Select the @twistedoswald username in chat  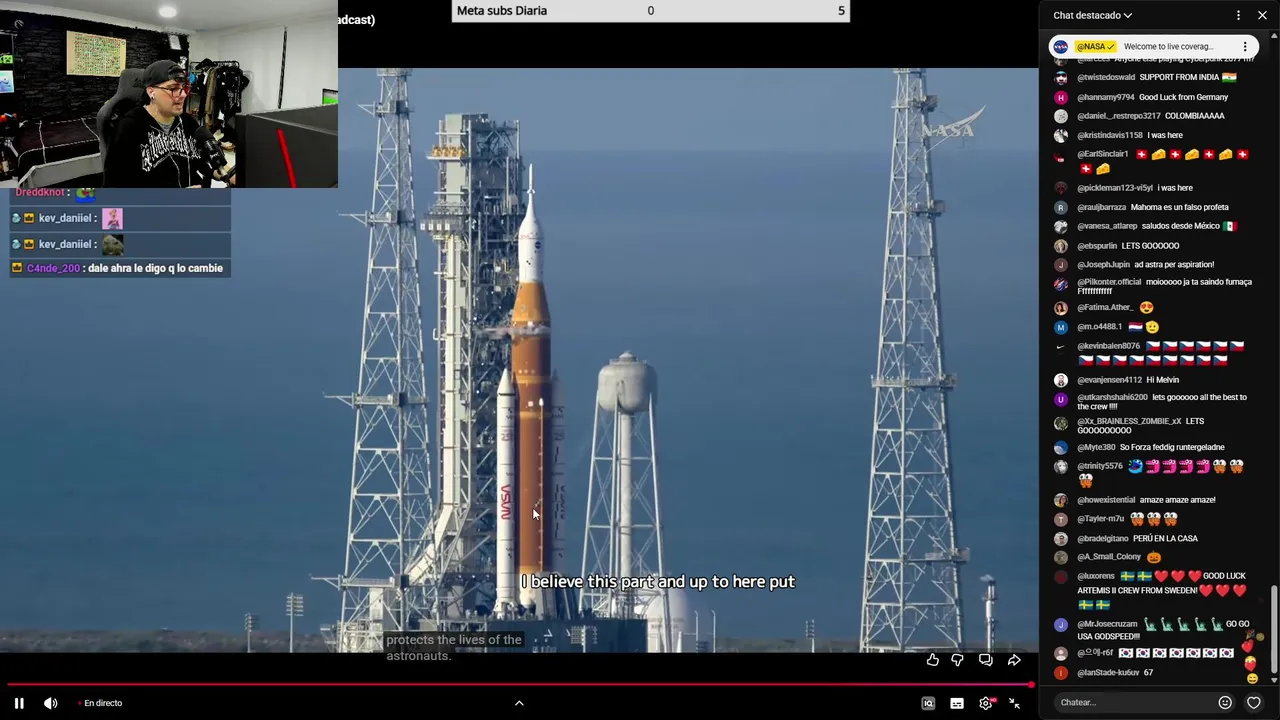click(x=1106, y=77)
